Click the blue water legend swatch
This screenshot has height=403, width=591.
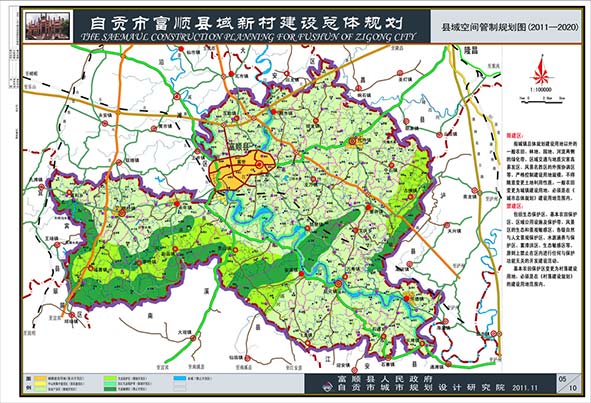(x=180, y=378)
